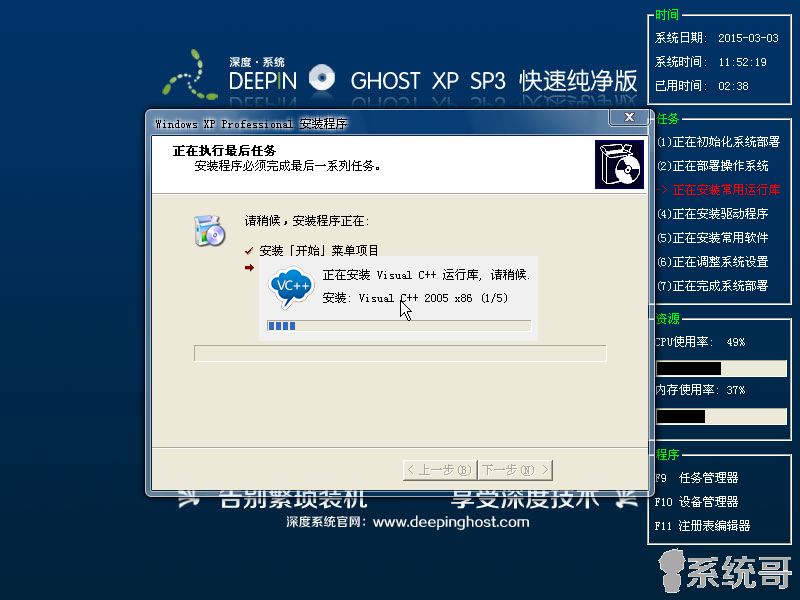
Task: Click the text 安装「开始」菜单项目
Action: pos(319,251)
